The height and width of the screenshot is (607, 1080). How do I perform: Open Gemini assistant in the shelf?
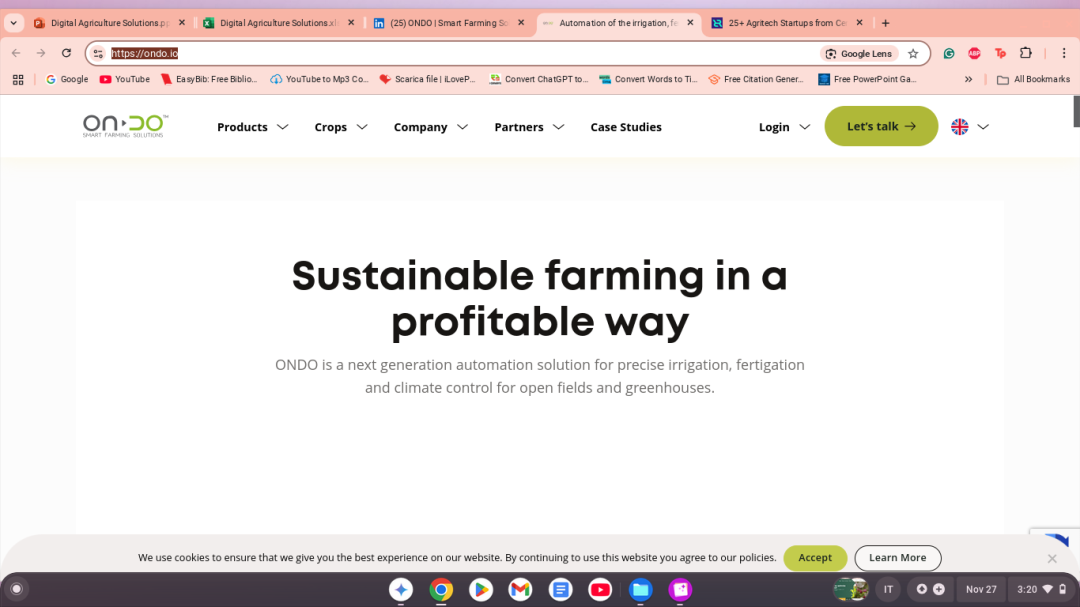401,589
